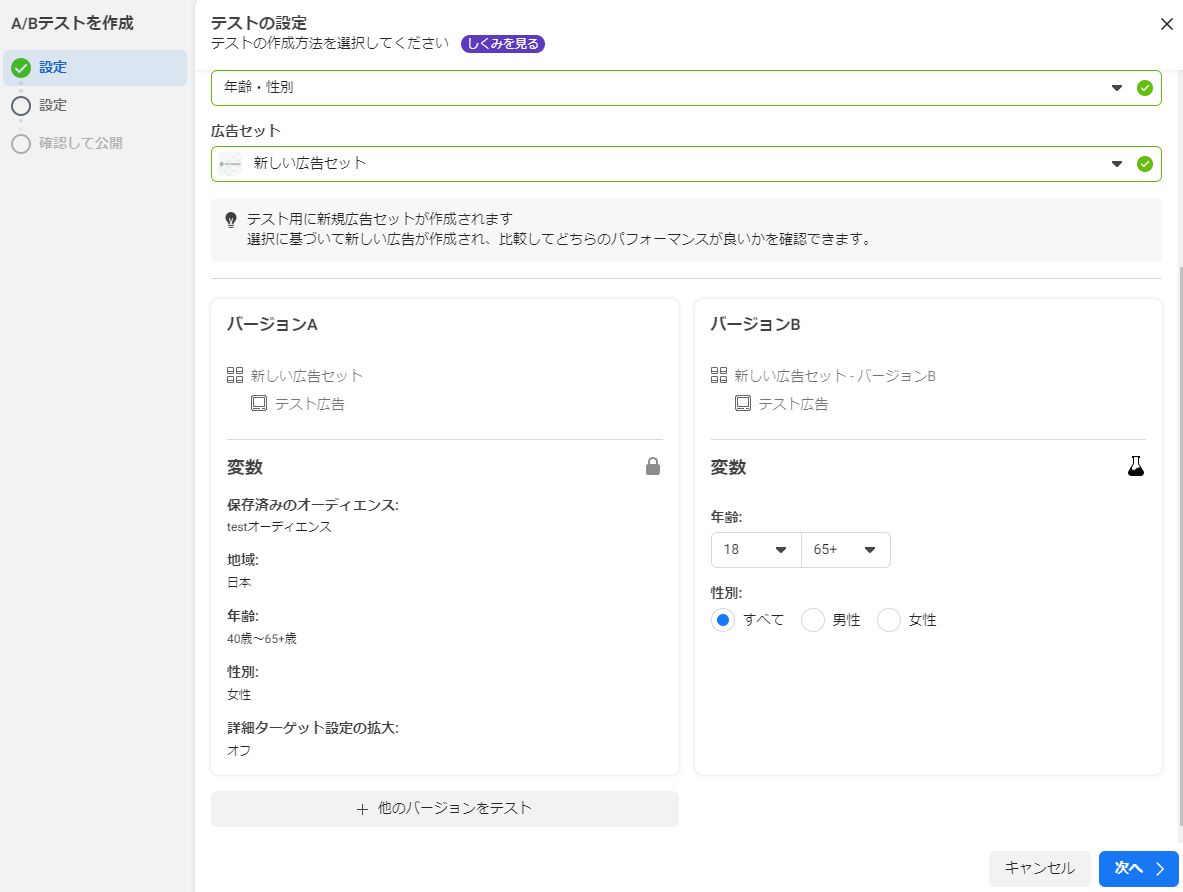Click the バージョンB heading
This screenshot has width=1183, height=892.
click(755, 325)
